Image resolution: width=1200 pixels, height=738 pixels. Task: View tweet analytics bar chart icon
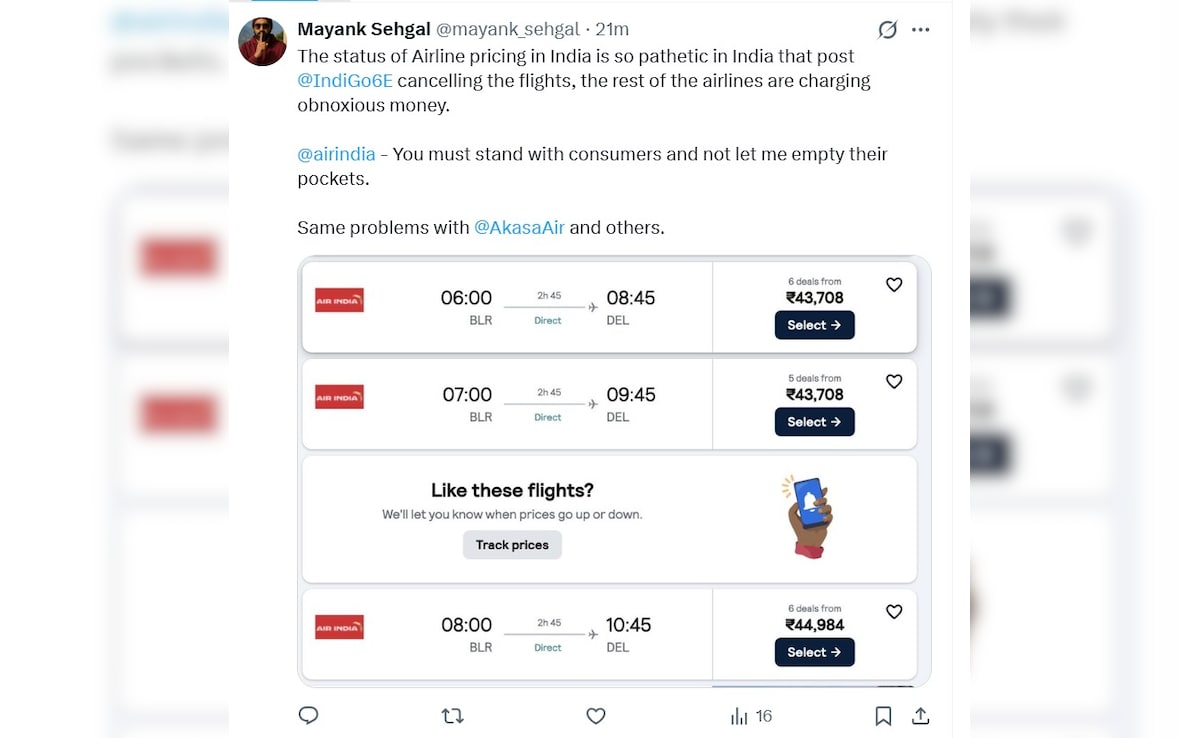(740, 716)
